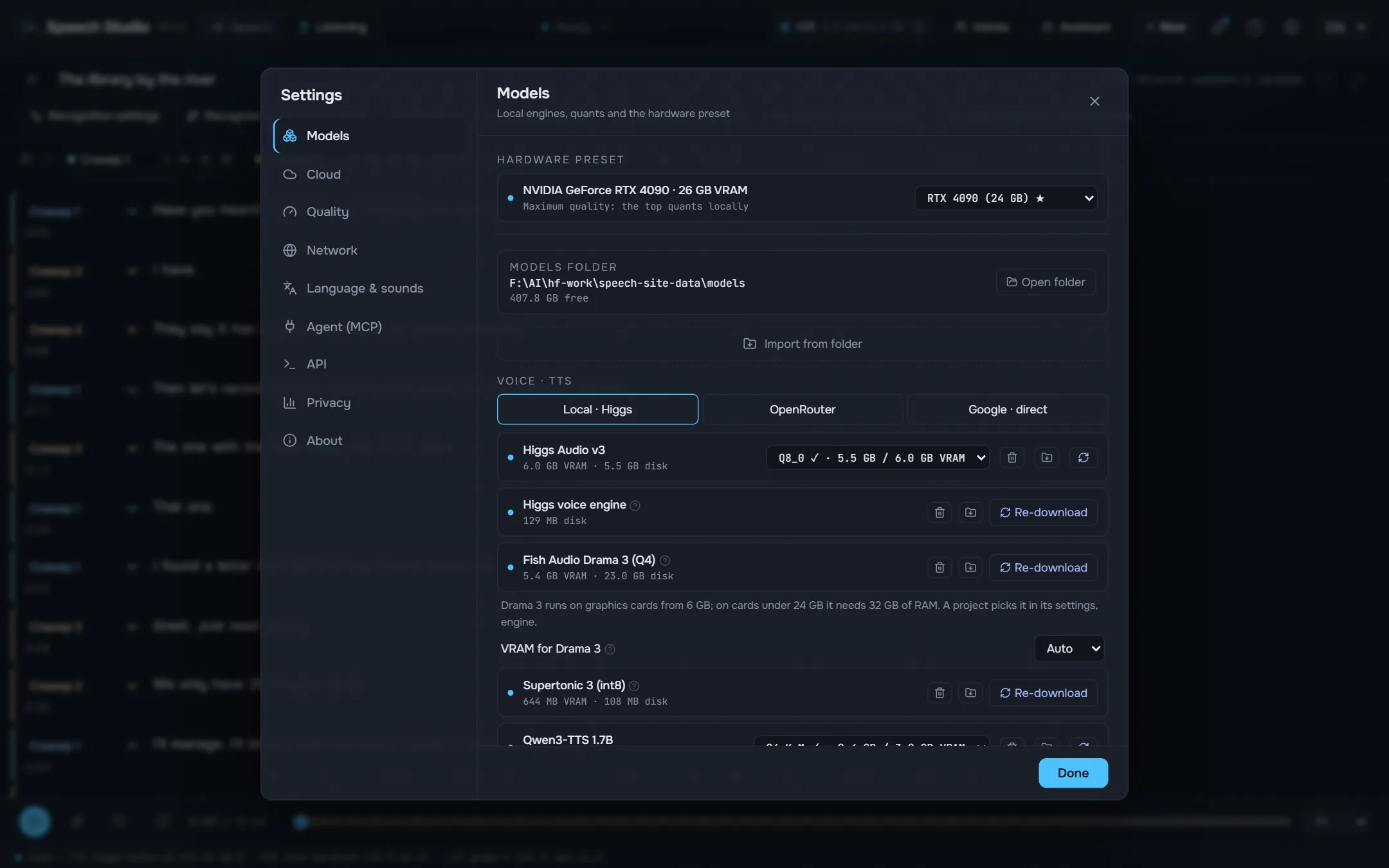
Task: Open Fish Audio Drama 3 folder icon
Action: click(970, 568)
